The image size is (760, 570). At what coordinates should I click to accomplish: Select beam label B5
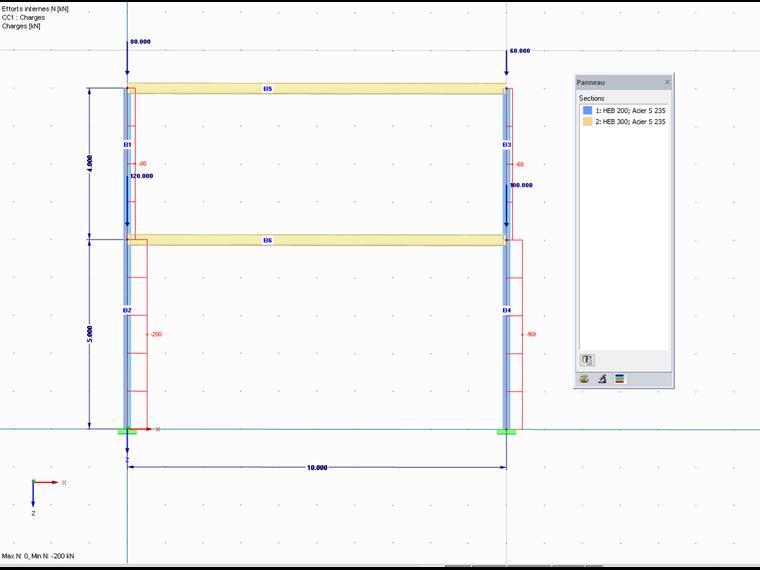click(268, 89)
